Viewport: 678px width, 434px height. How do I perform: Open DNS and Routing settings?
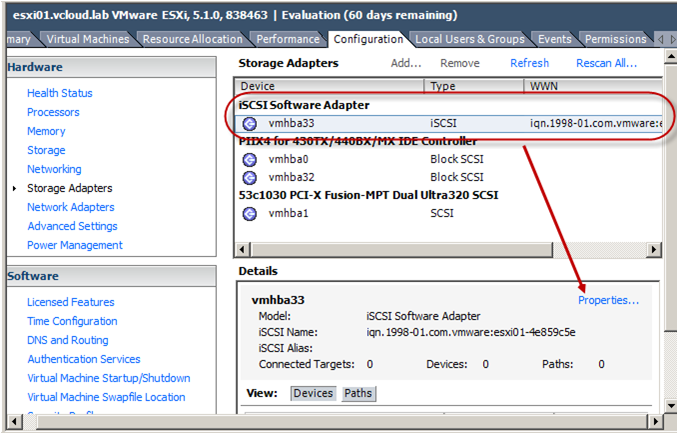67,340
